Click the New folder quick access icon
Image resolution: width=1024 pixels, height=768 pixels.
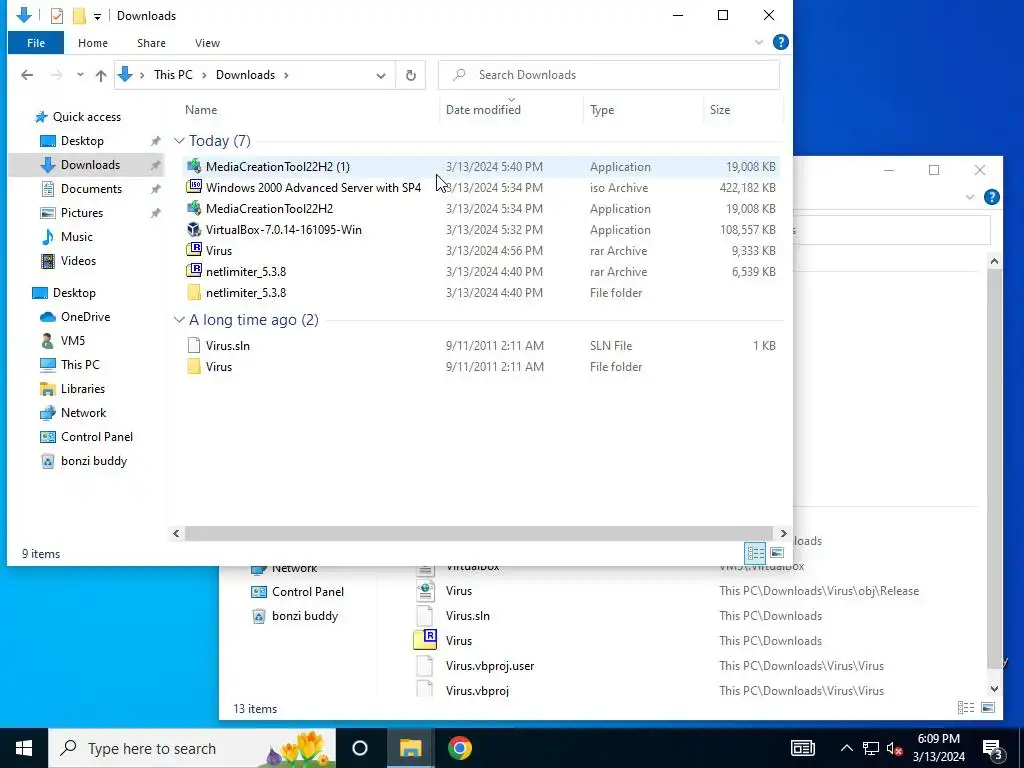79,16
